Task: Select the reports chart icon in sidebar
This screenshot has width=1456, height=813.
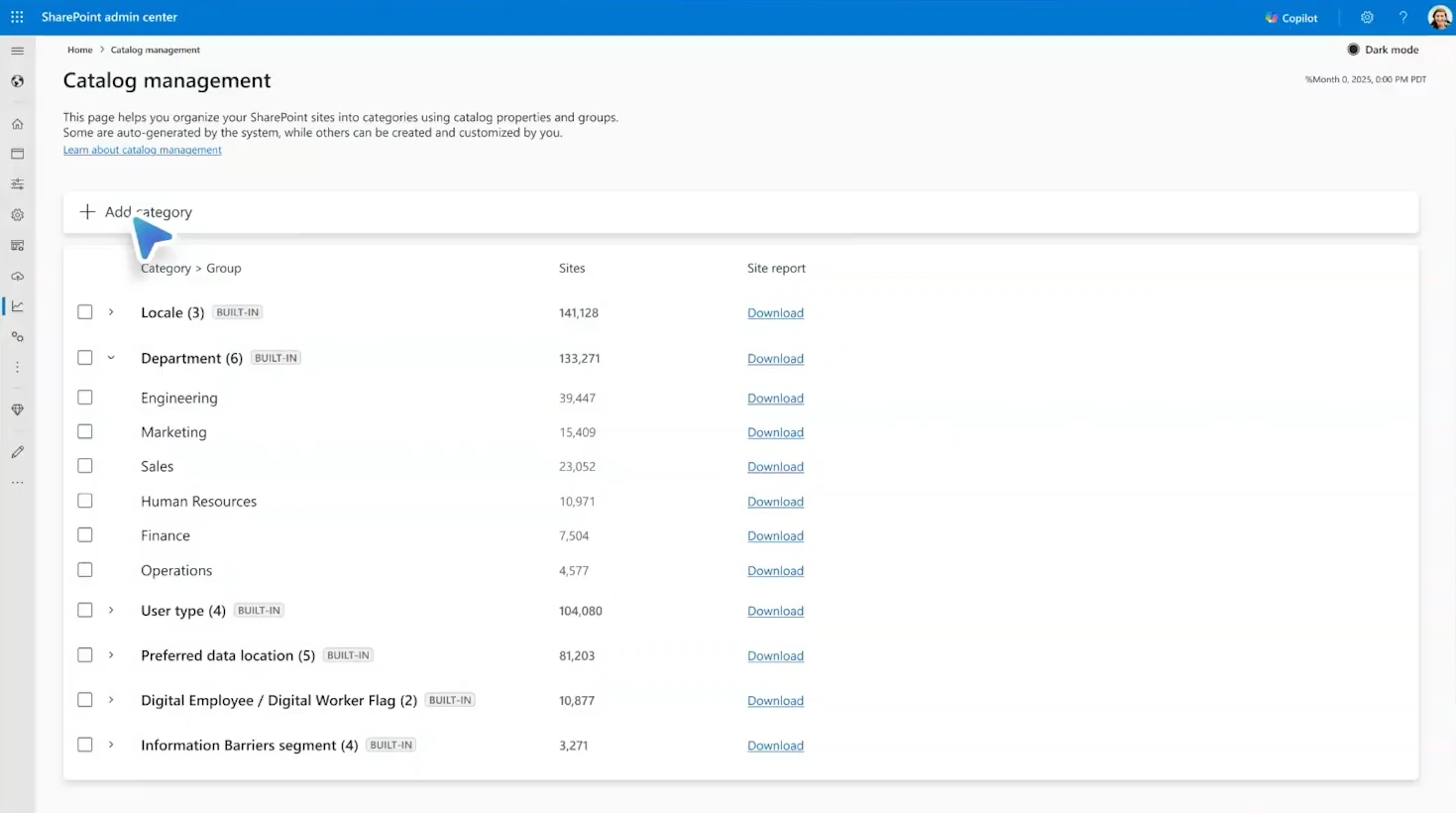Action: pyautogui.click(x=17, y=306)
